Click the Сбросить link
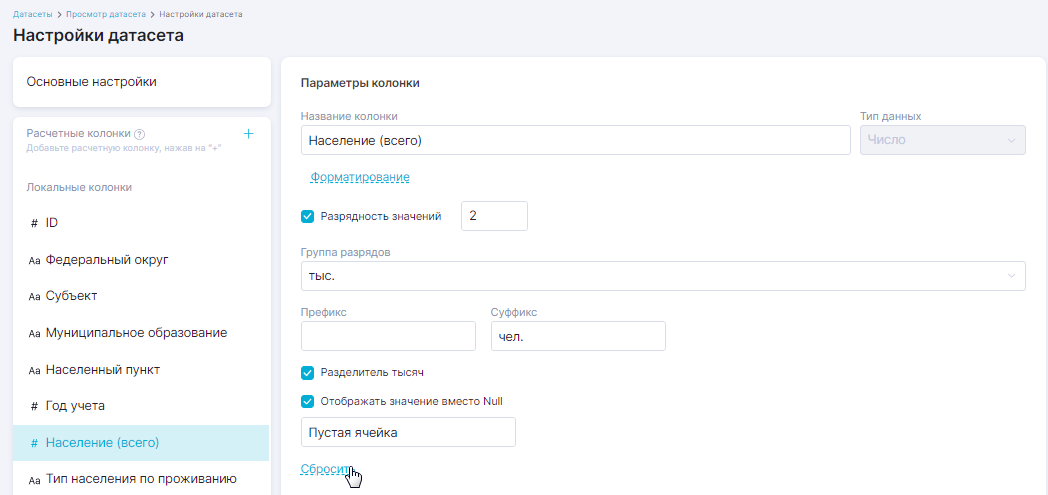This screenshot has height=495, width=1048. click(326, 469)
